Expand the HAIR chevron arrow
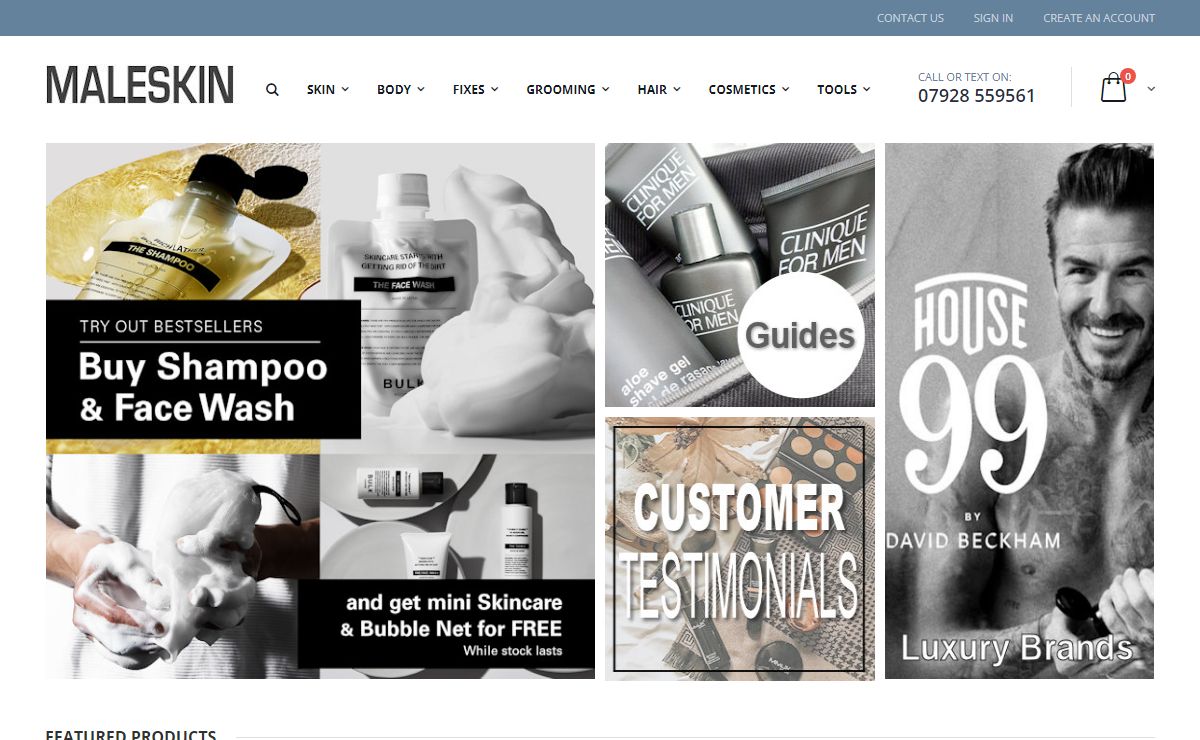 click(676, 89)
